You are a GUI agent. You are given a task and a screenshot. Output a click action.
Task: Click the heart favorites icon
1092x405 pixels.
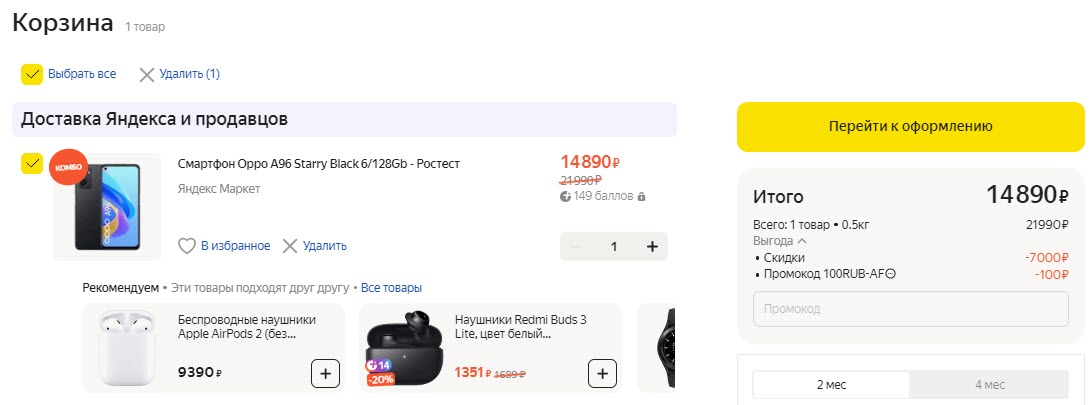point(186,246)
